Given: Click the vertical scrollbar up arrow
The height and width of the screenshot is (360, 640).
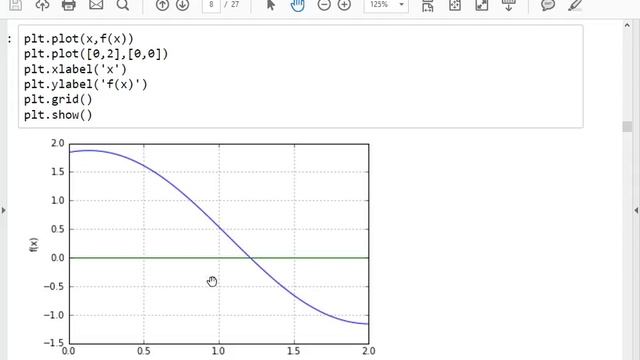Looking at the screenshot, I should click(627, 25).
